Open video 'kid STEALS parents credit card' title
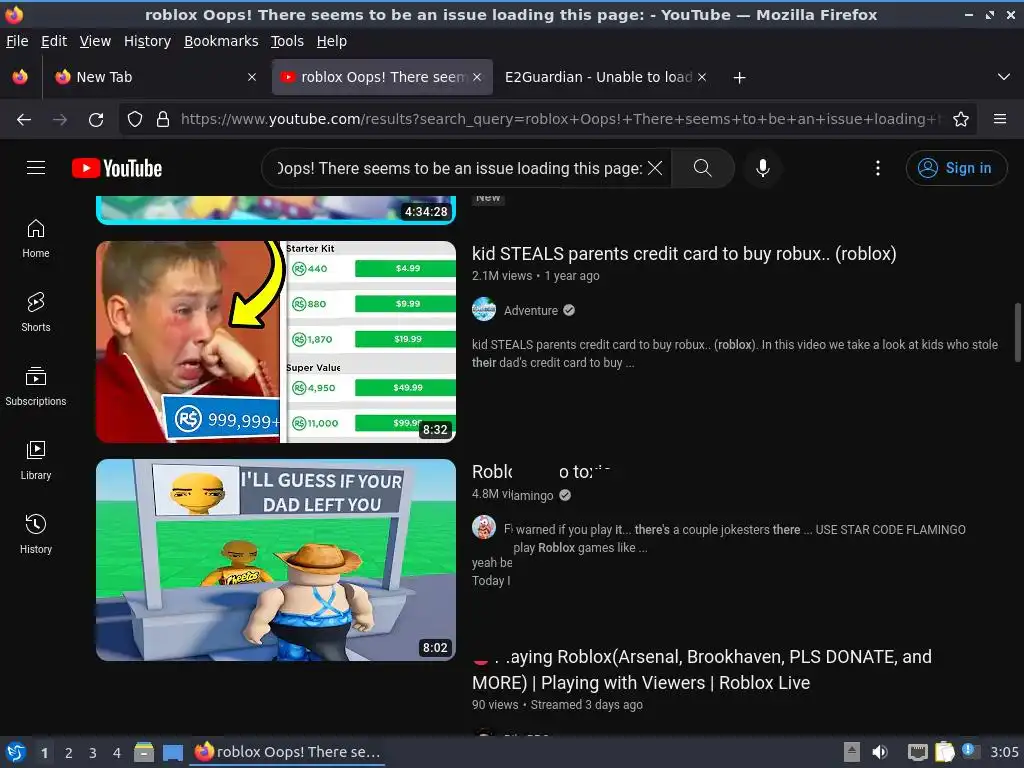Viewport: 1024px width, 768px height. (684, 253)
